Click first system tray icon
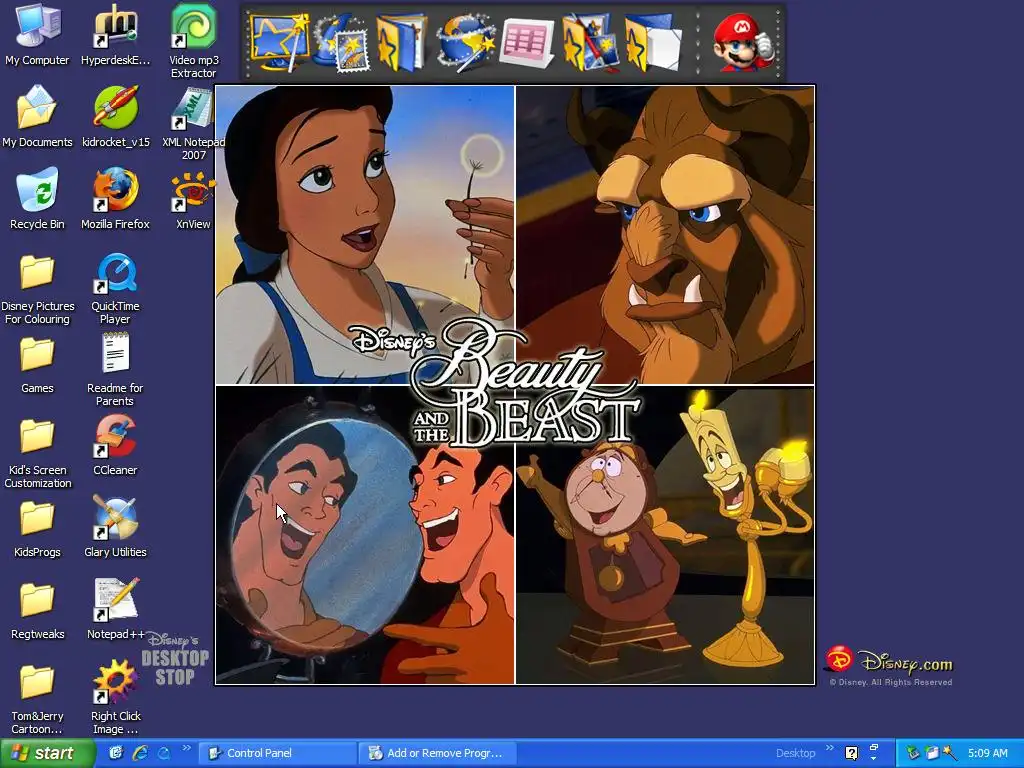 (x=912, y=753)
